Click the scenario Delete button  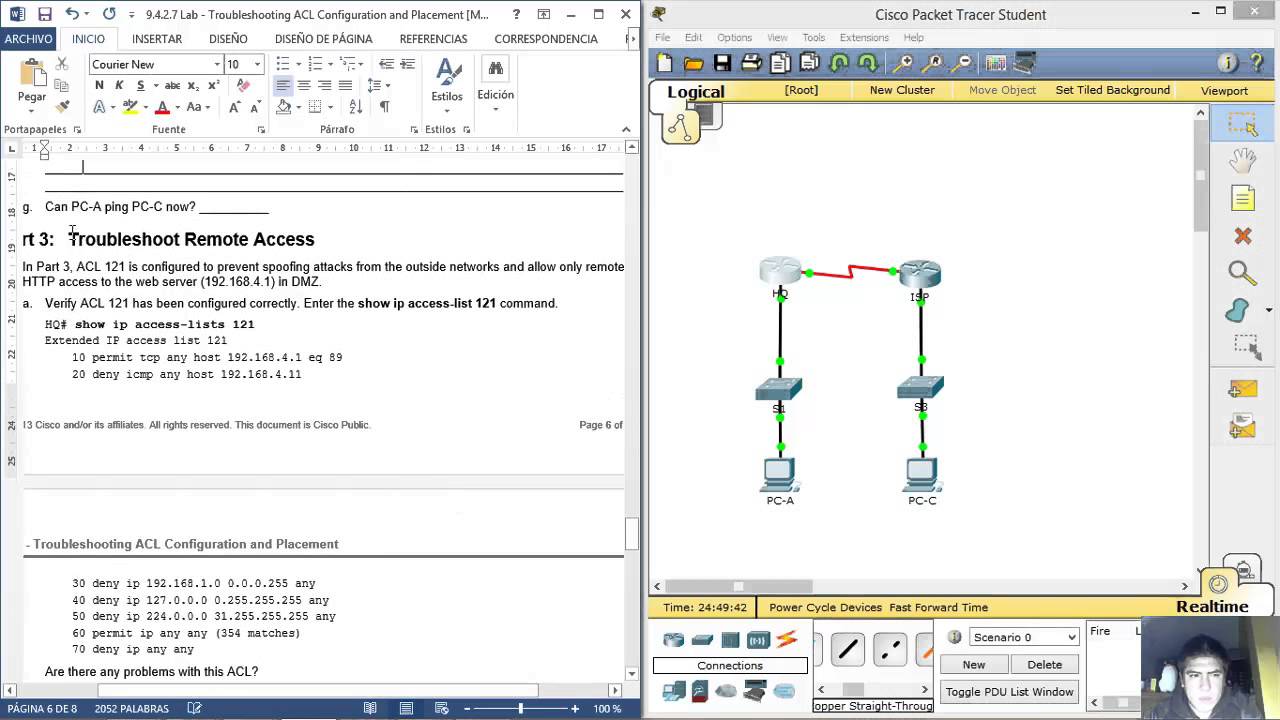(1044, 665)
